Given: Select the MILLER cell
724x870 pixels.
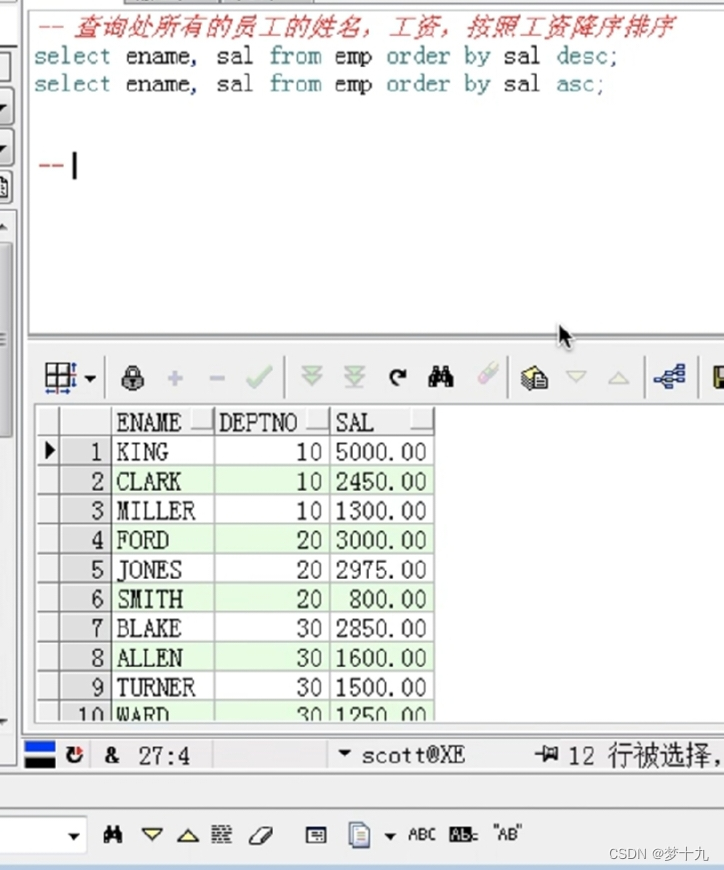Looking at the screenshot, I should (x=163, y=510).
